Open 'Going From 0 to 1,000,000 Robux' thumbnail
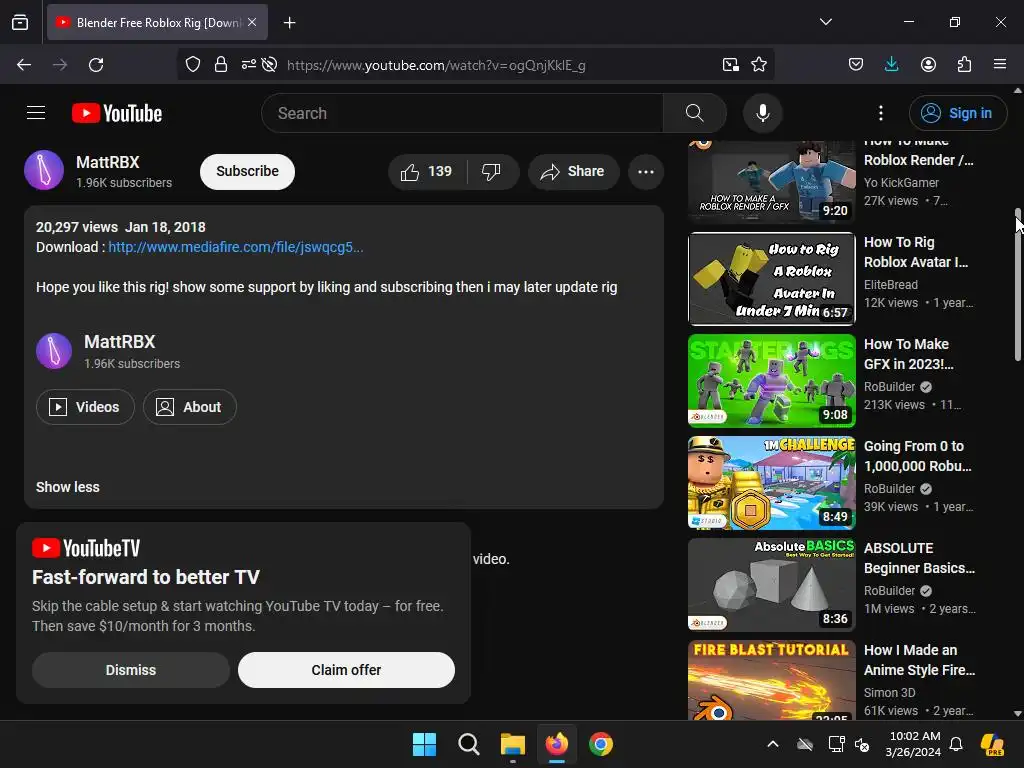This screenshot has height=768, width=1024. click(x=771, y=483)
